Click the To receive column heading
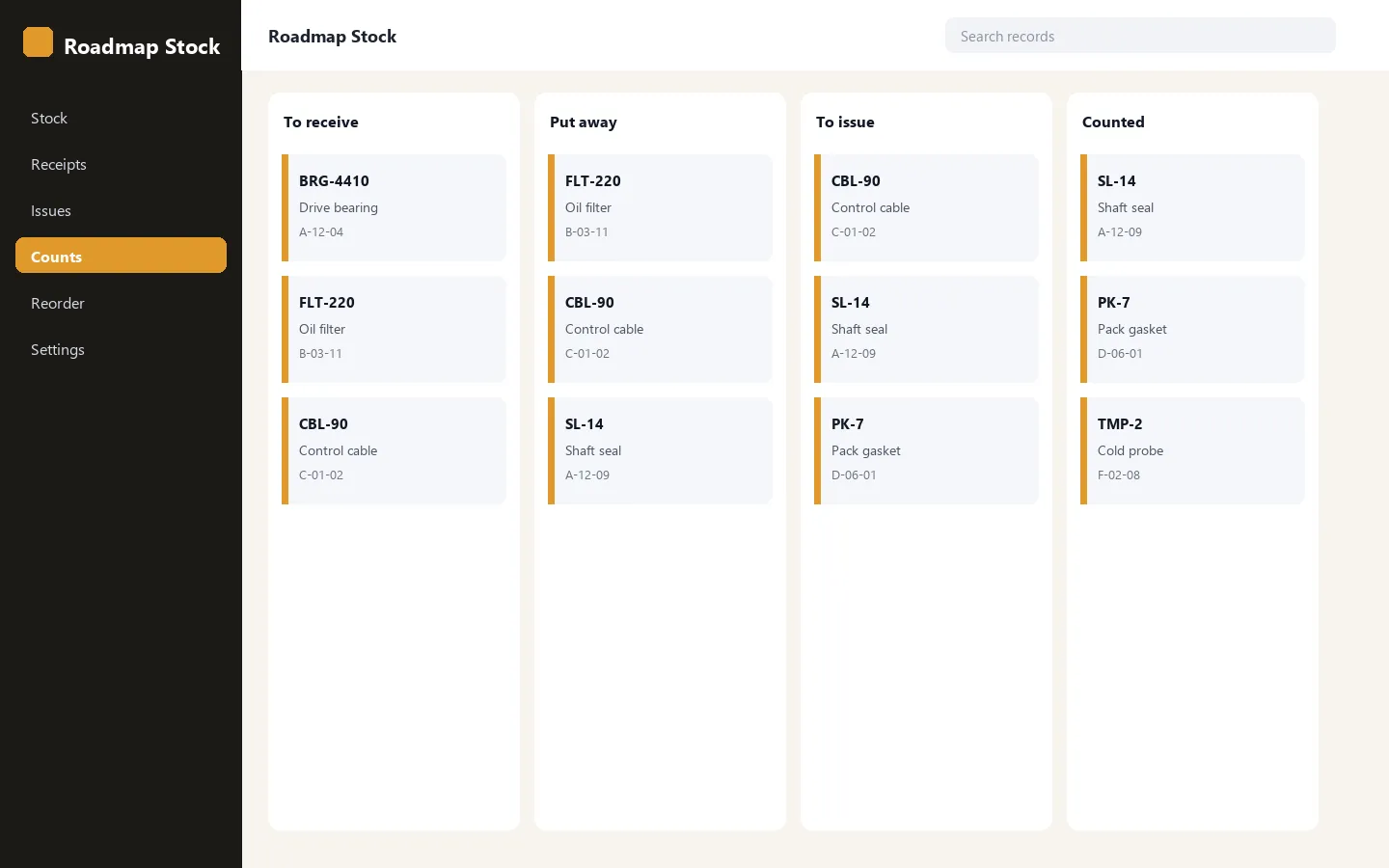This screenshot has width=1389, height=868. [321, 122]
